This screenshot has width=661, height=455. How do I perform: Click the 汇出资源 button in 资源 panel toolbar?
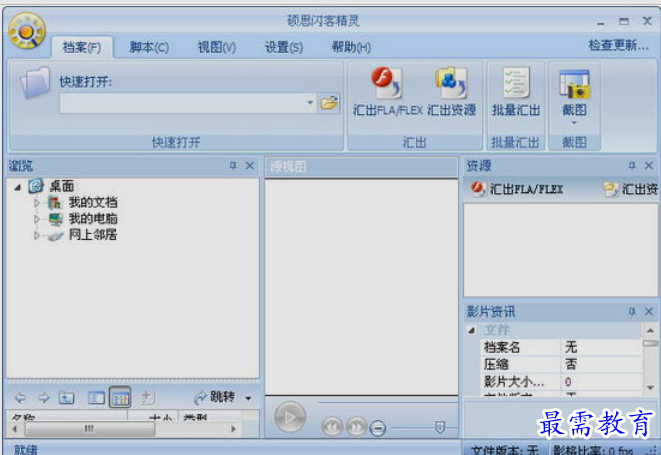pos(630,189)
